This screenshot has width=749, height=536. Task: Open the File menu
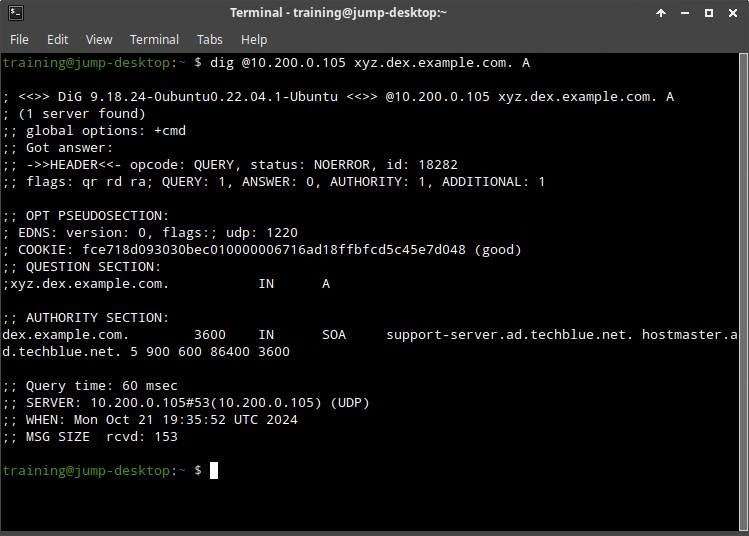[19, 40]
